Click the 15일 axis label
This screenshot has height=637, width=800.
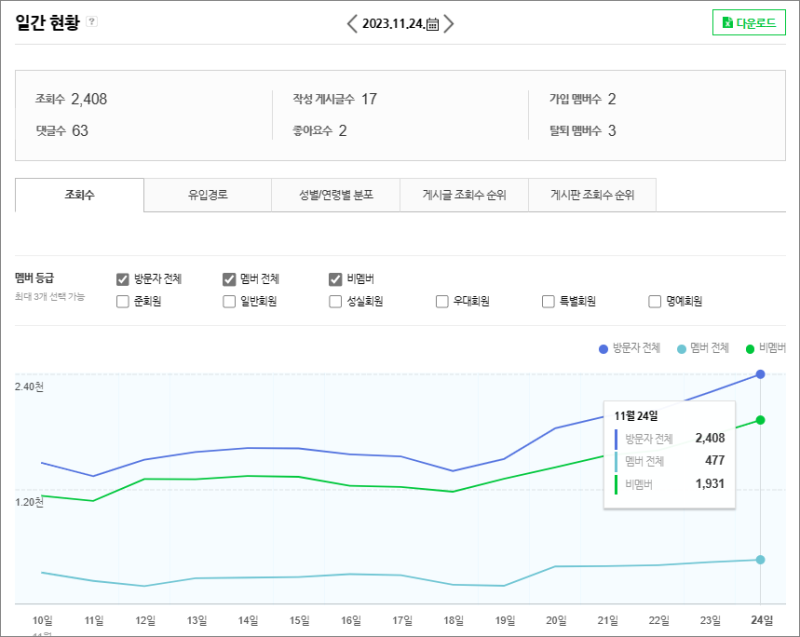pyautogui.click(x=299, y=620)
